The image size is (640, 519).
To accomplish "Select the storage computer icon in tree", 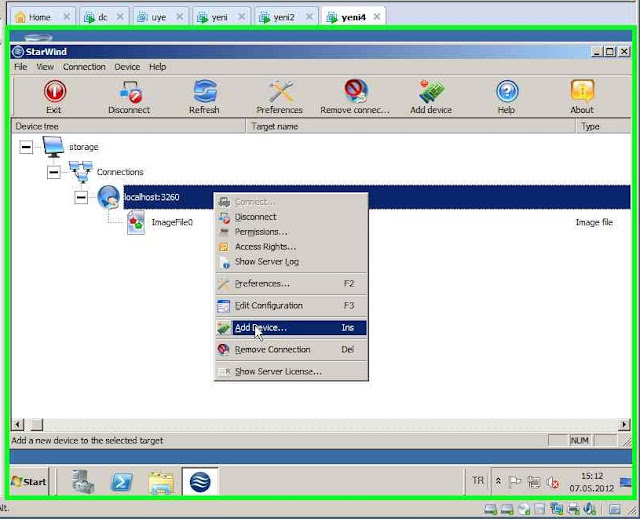I will (x=53, y=147).
